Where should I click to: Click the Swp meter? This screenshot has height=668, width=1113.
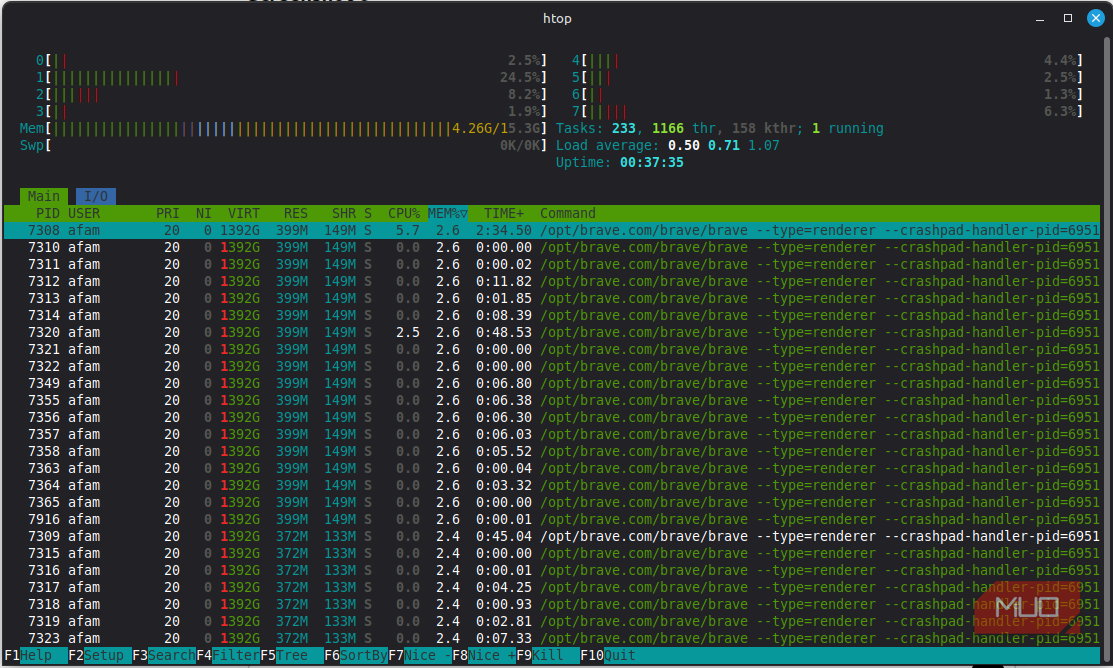click(283, 146)
